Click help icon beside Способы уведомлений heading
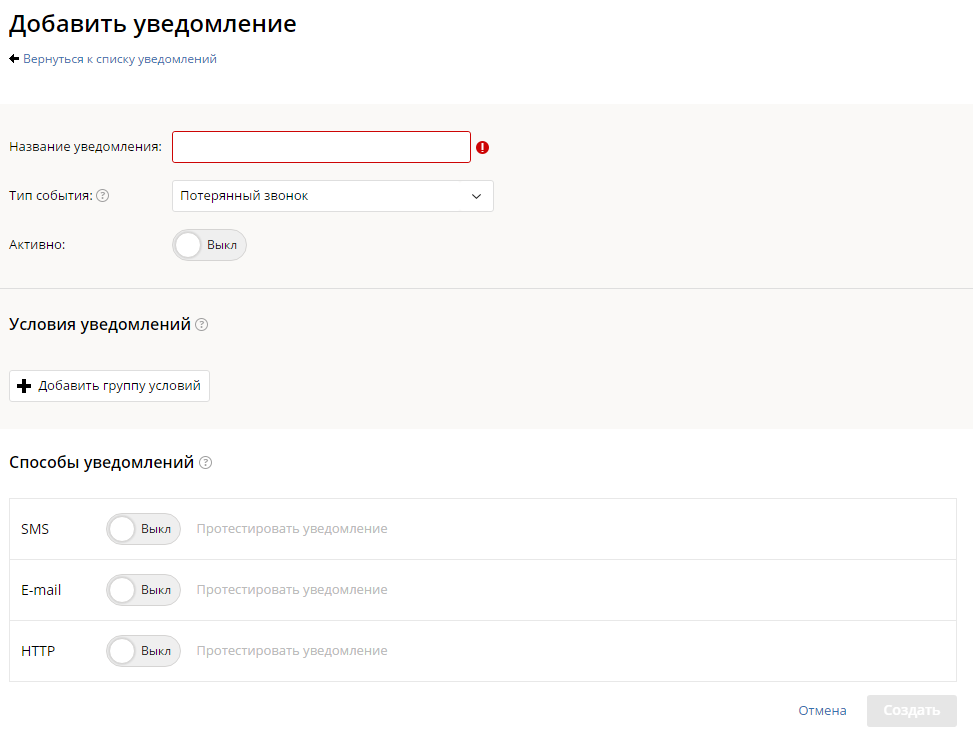The image size is (973, 740). click(x=205, y=463)
